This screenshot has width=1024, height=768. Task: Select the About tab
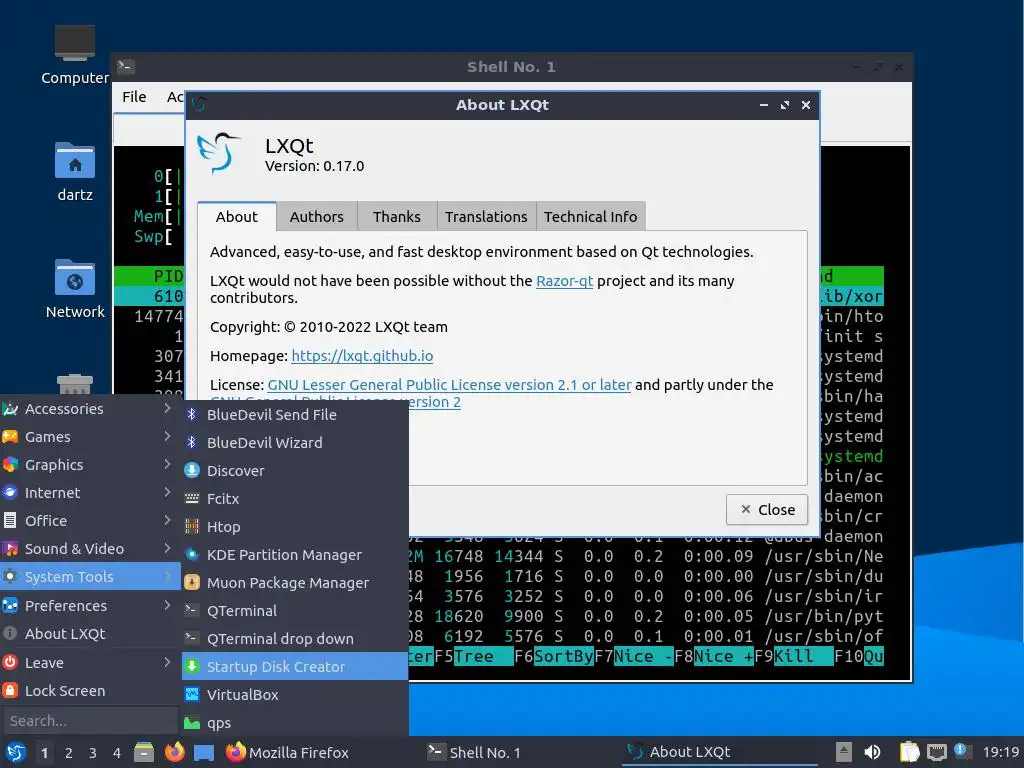(x=236, y=217)
